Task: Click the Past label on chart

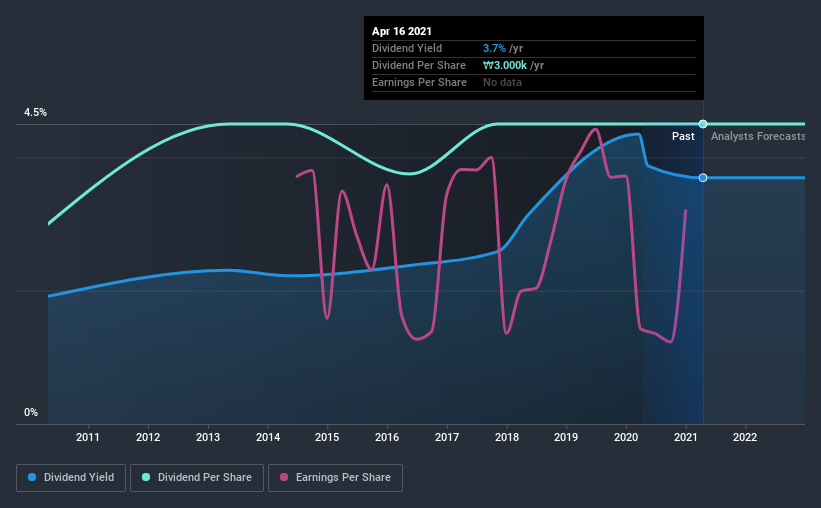Action: 683,136
